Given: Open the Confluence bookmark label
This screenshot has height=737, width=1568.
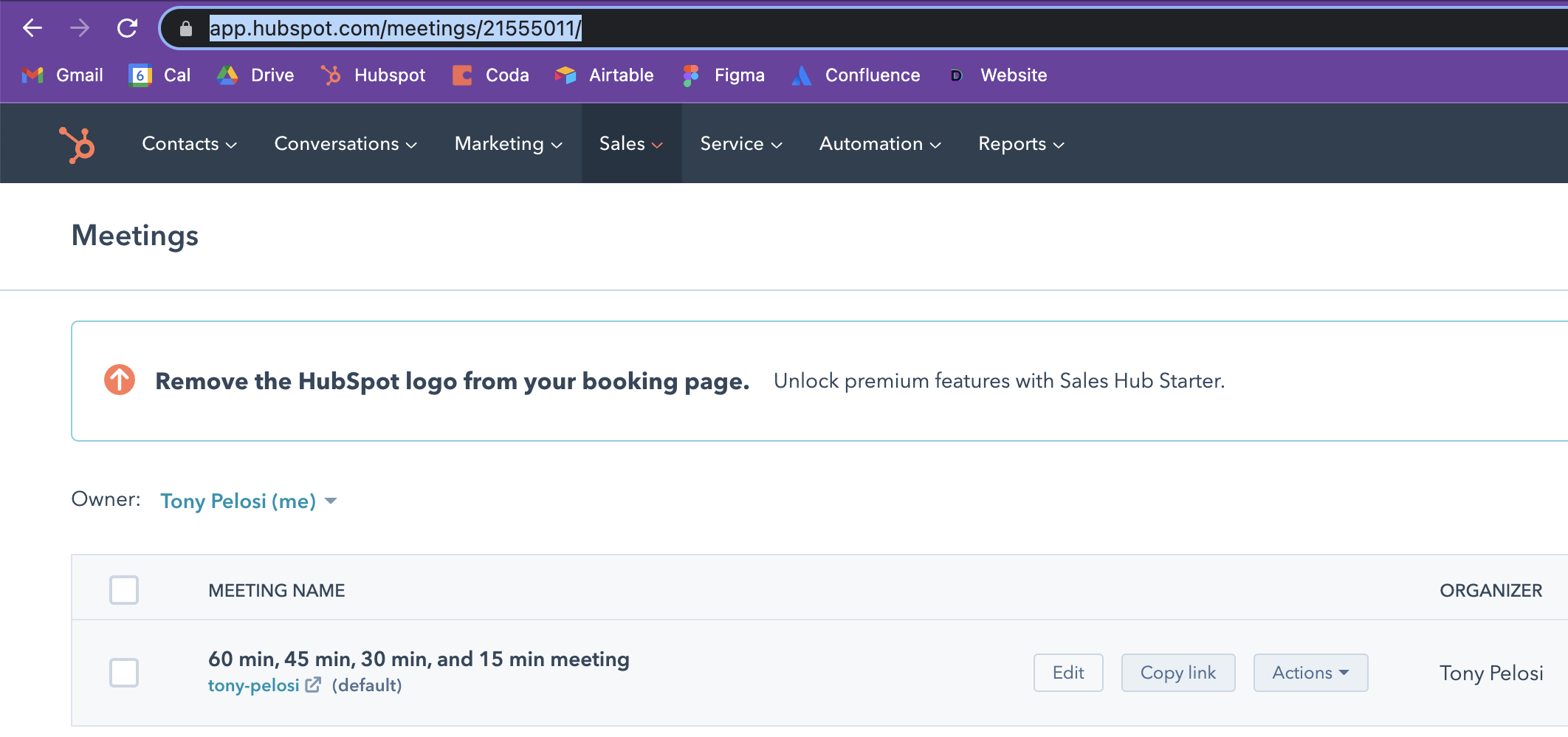Looking at the screenshot, I should pyautogui.click(x=873, y=75).
